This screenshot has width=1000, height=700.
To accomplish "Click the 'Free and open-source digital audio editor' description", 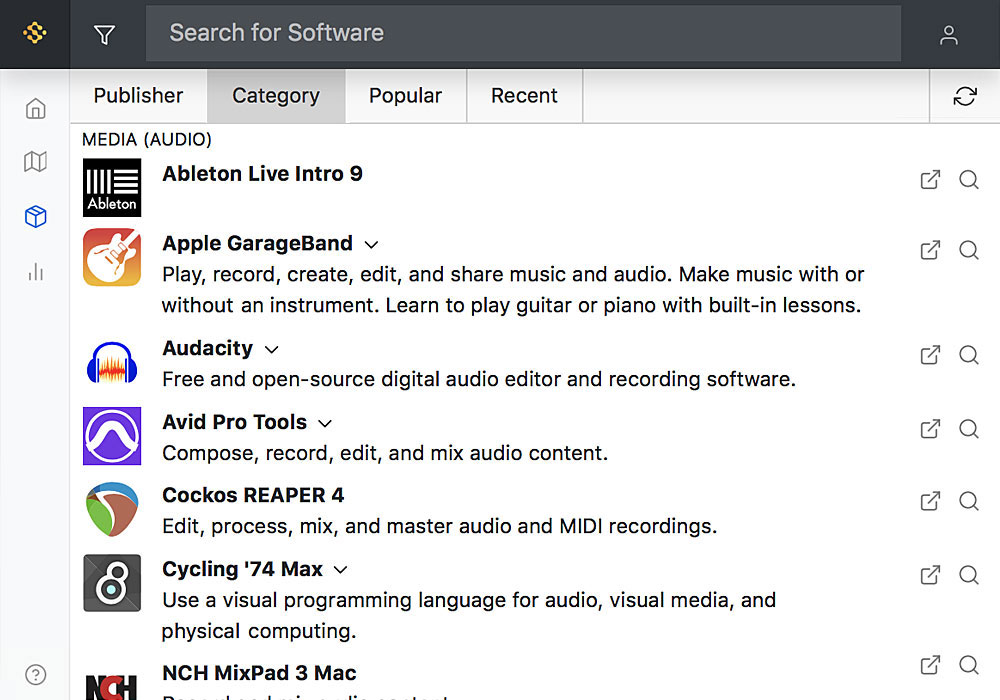I will pos(479,380).
